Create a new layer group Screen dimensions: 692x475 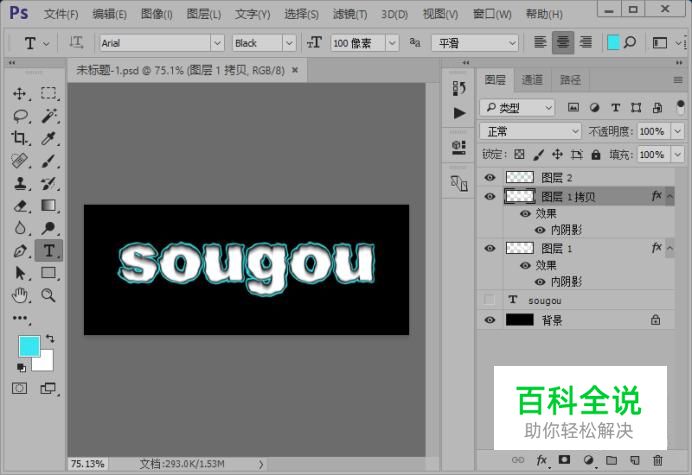tap(611, 460)
